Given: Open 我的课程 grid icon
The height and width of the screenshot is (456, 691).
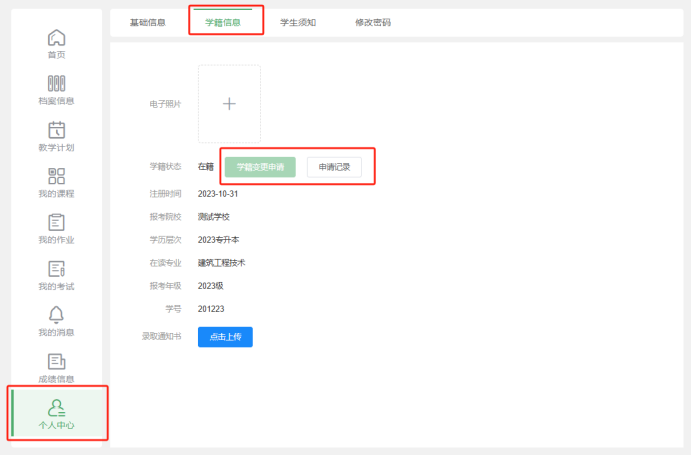Looking at the screenshot, I should tap(56, 176).
